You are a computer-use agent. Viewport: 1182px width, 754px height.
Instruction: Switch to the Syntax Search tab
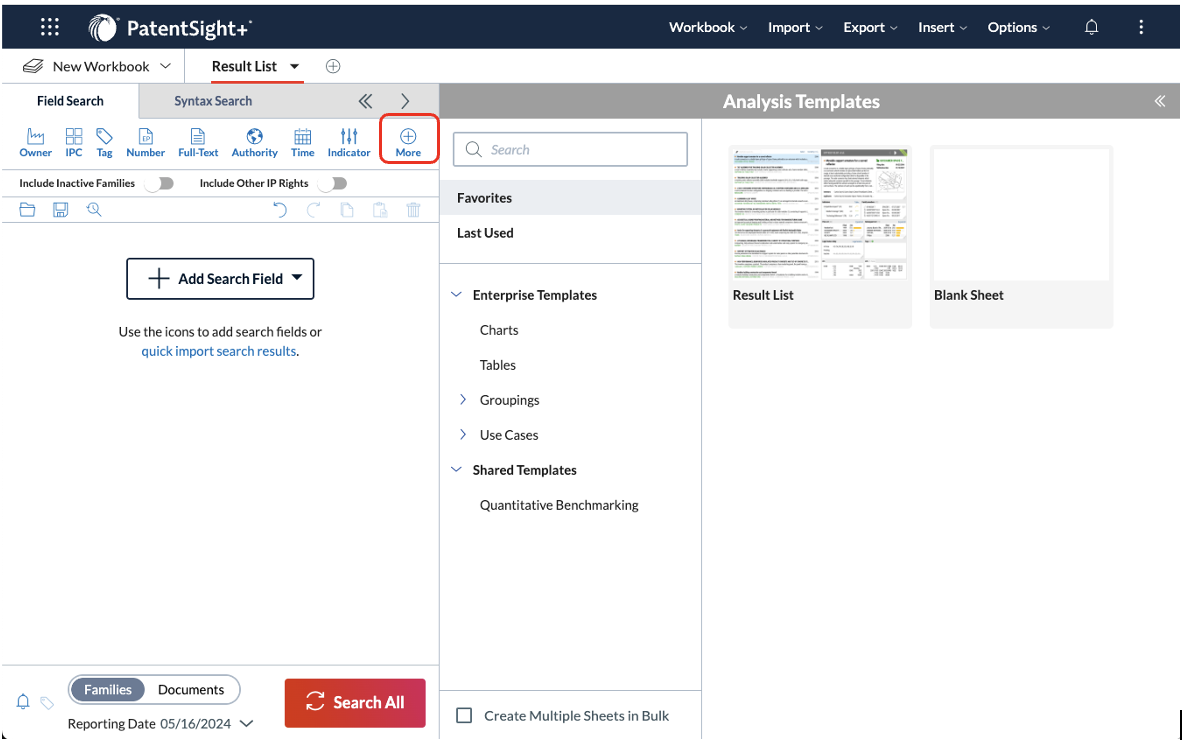tap(213, 100)
